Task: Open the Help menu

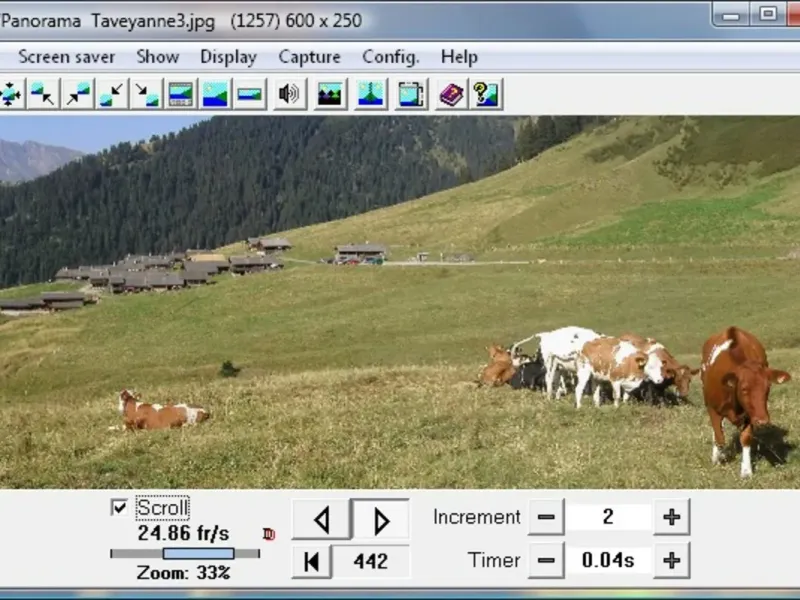Action: click(x=459, y=57)
